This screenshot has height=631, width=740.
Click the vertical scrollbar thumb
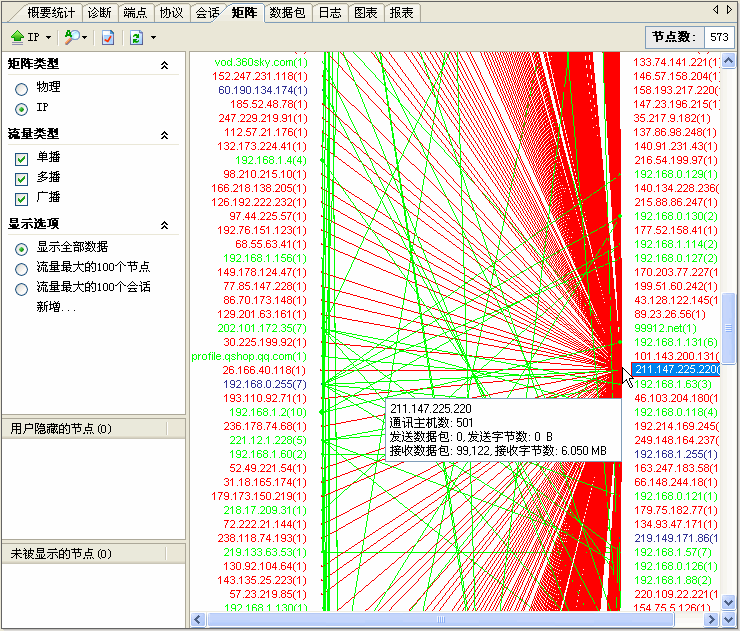point(730,330)
